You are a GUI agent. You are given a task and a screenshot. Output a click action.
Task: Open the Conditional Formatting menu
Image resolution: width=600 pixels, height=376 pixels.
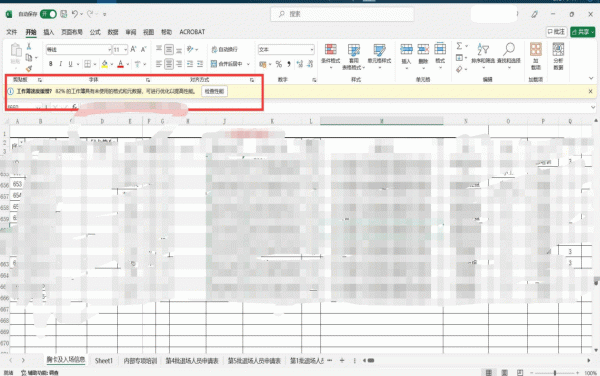pyautogui.click(x=331, y=56)
